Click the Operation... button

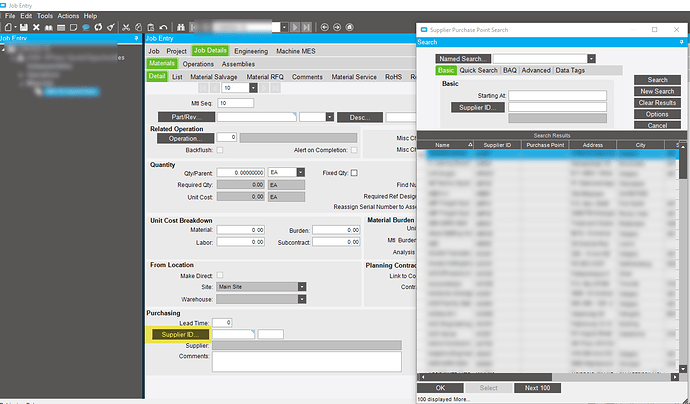pyautogui.click(x=186, y=139)
